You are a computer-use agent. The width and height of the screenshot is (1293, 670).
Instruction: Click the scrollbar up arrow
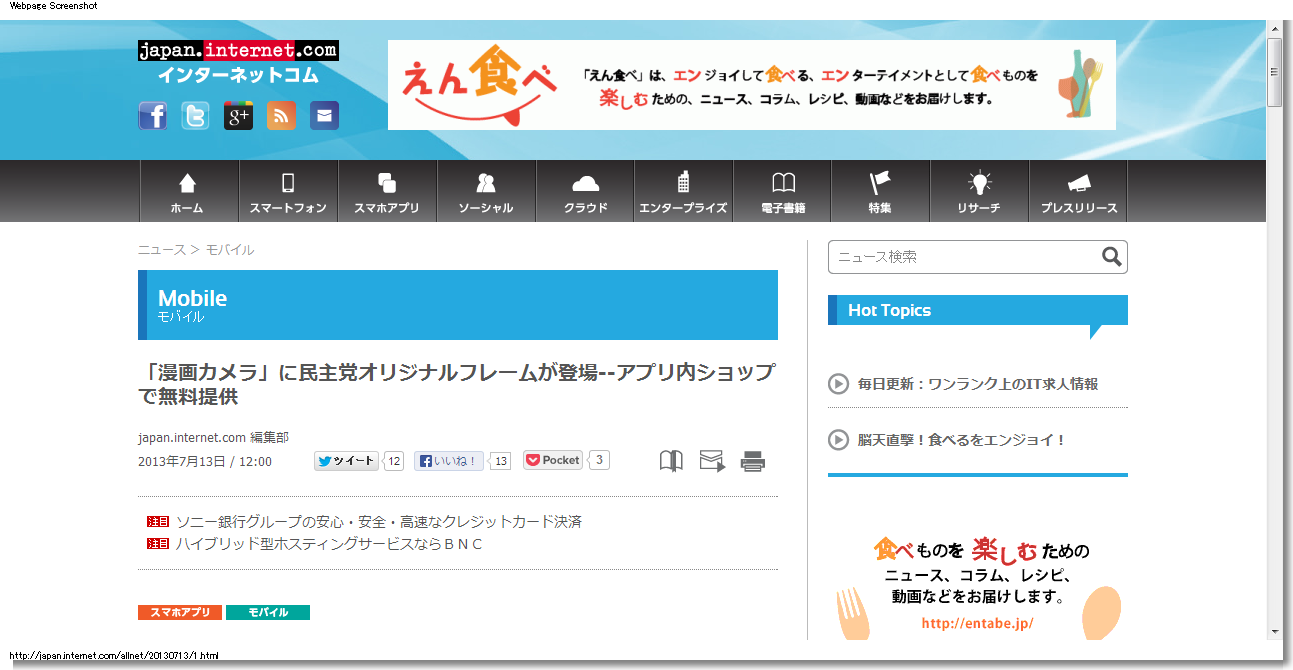pos(1275,30)
